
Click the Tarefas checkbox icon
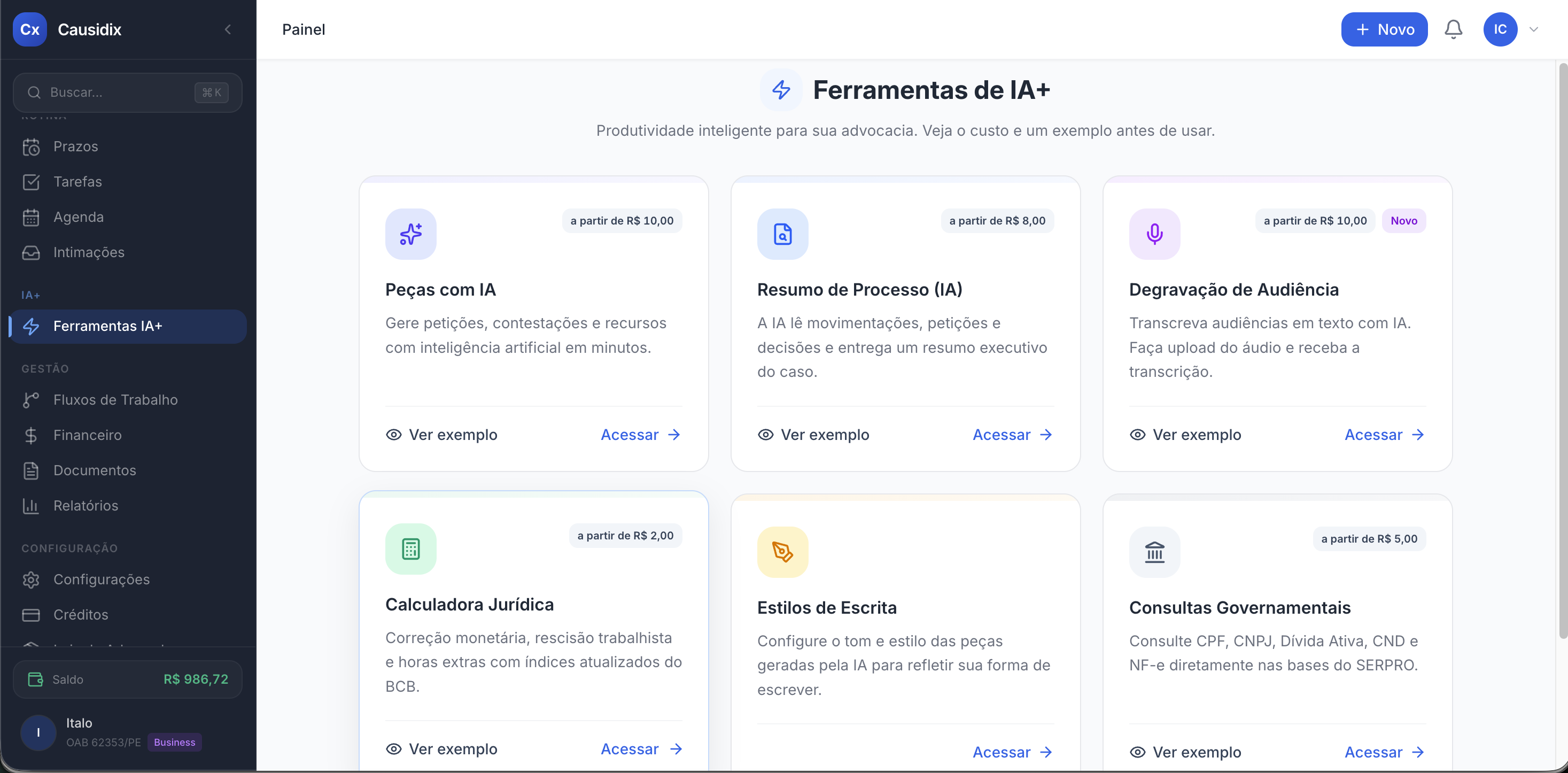(x=31, y=182)
